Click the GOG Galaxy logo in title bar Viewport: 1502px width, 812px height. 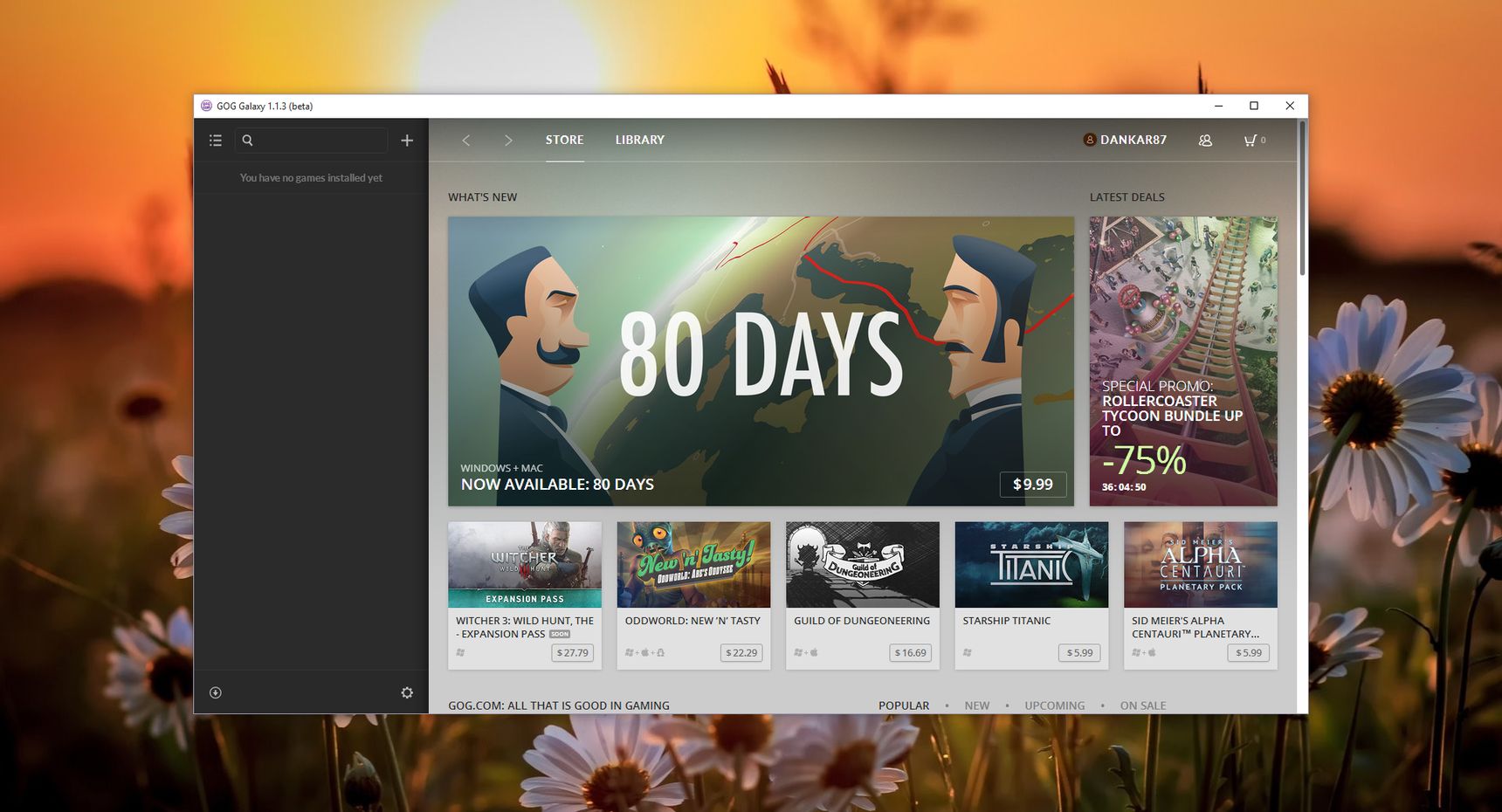[x=206, y=106]
